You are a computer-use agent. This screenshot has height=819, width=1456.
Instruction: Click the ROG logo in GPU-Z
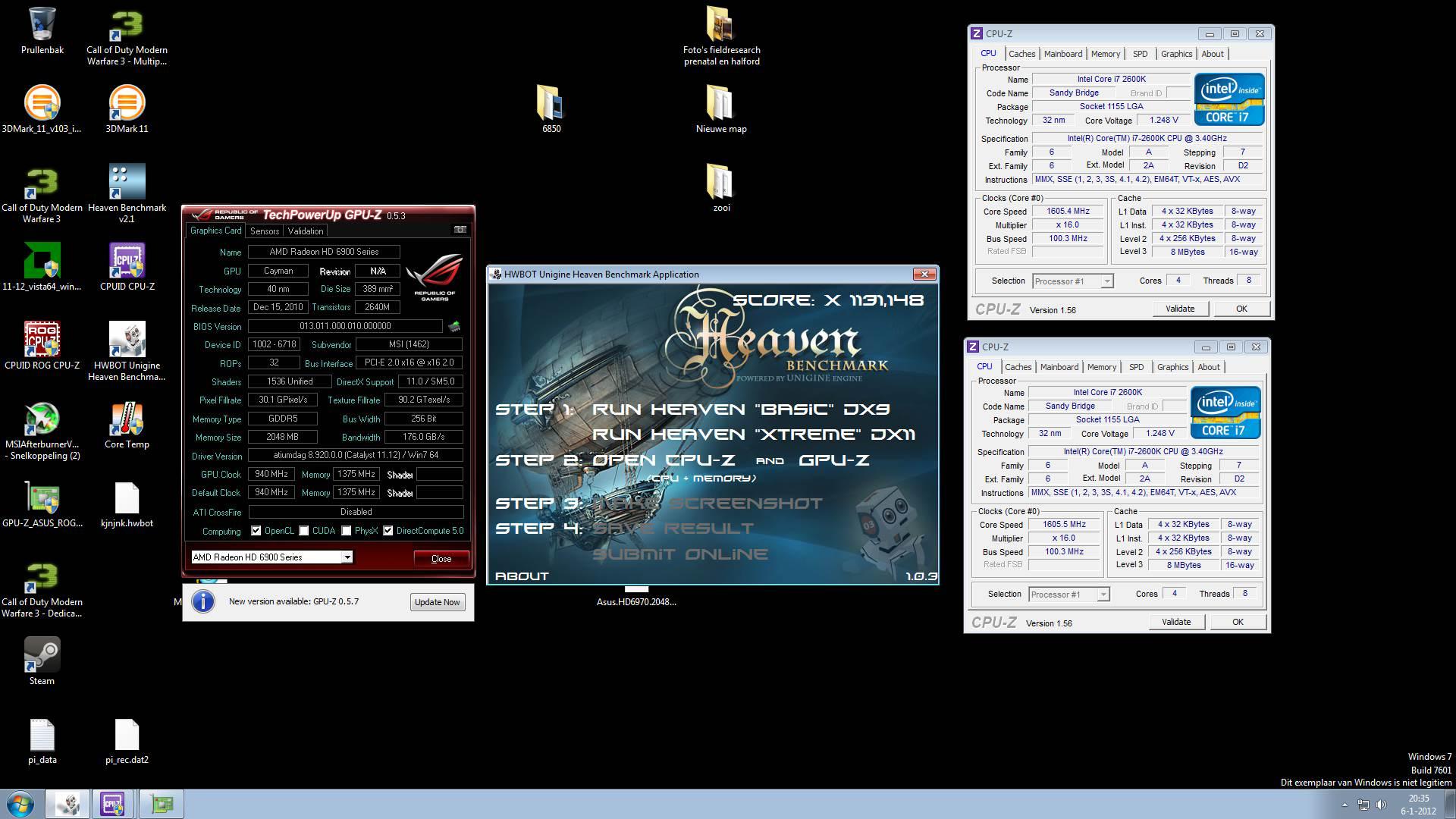click(x=435, y=277)
